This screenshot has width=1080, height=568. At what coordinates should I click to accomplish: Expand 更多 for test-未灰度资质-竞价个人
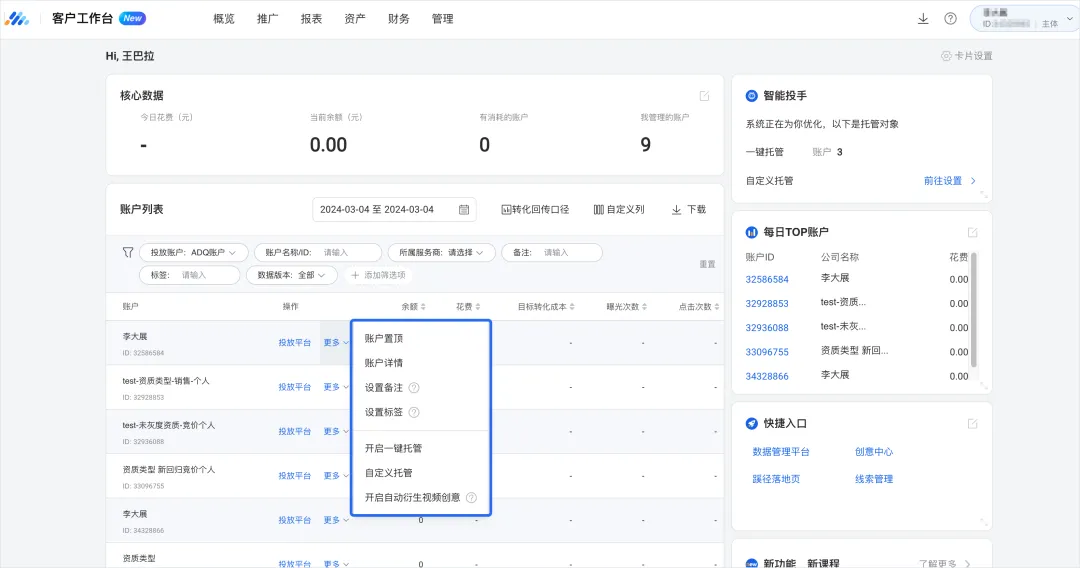pyautogui.click(x=336, y=431)
